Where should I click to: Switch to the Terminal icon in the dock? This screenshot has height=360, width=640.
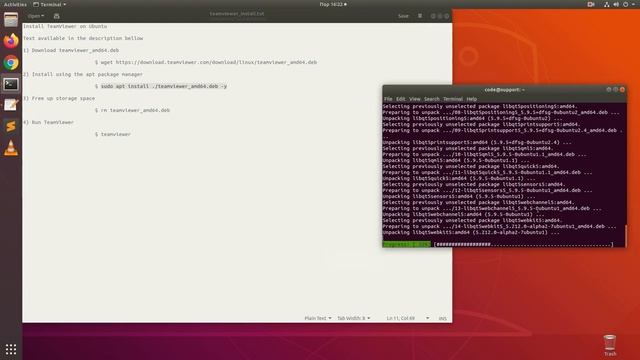tap(11, 84)
